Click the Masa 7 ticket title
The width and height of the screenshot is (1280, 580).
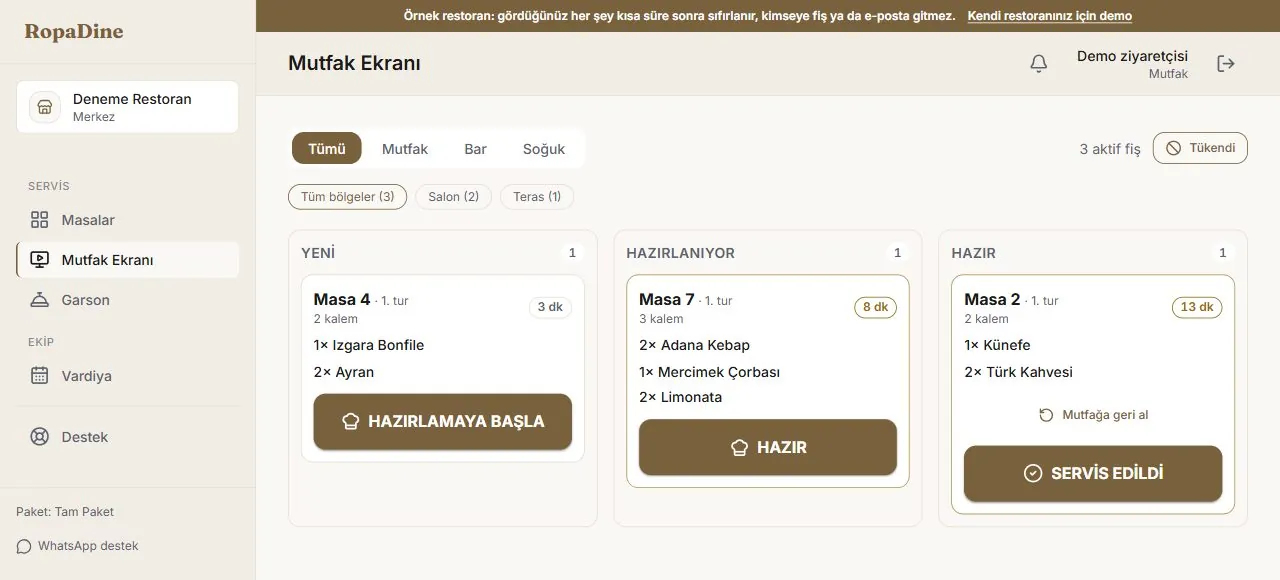667,299
